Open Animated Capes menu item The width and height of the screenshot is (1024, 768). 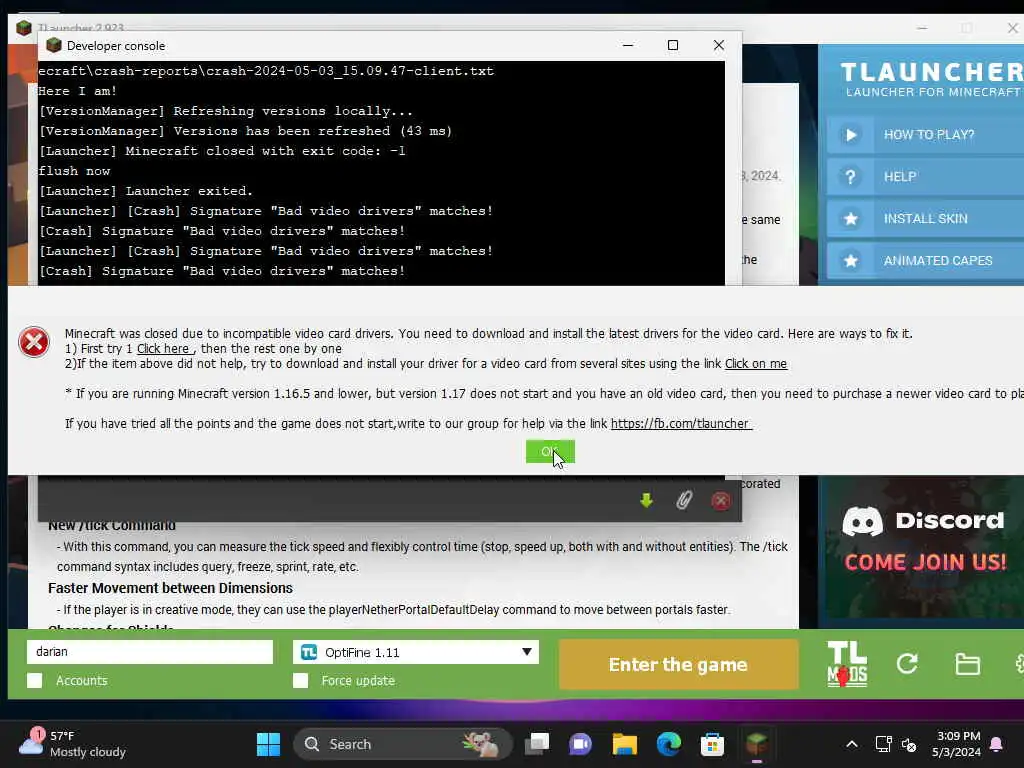925,261
